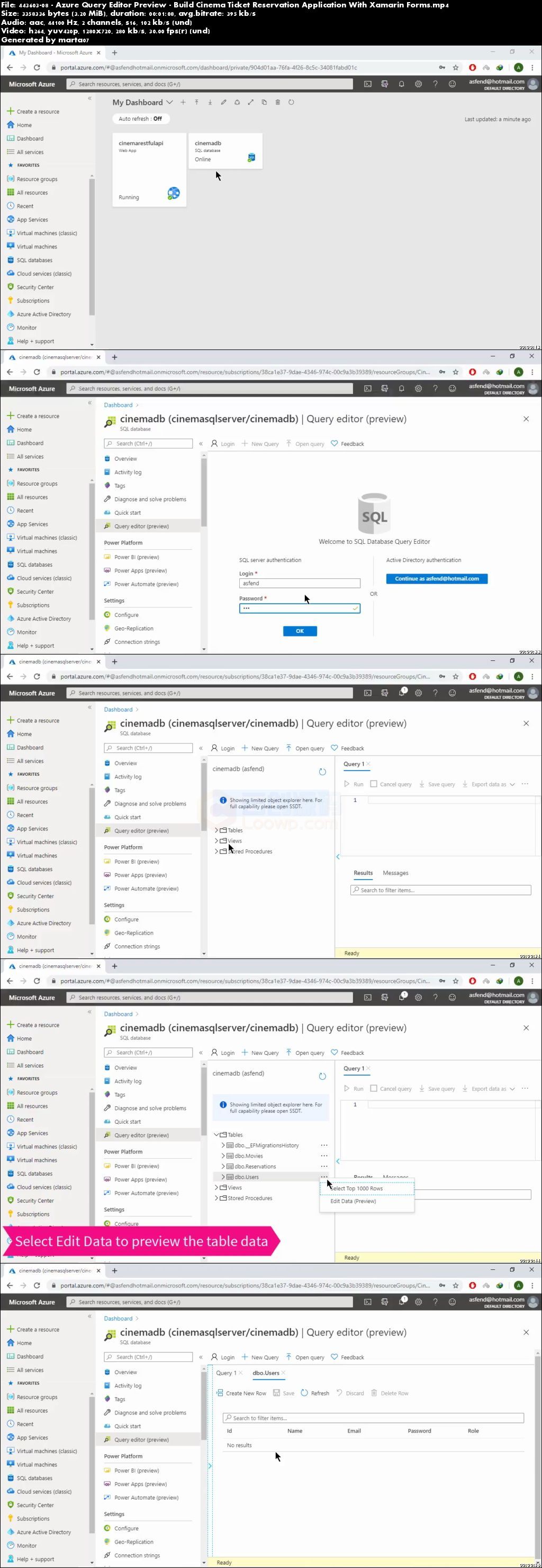Open the cinemarestfulapi Web App tile
Screen dimensions: 542x1568
149,170
